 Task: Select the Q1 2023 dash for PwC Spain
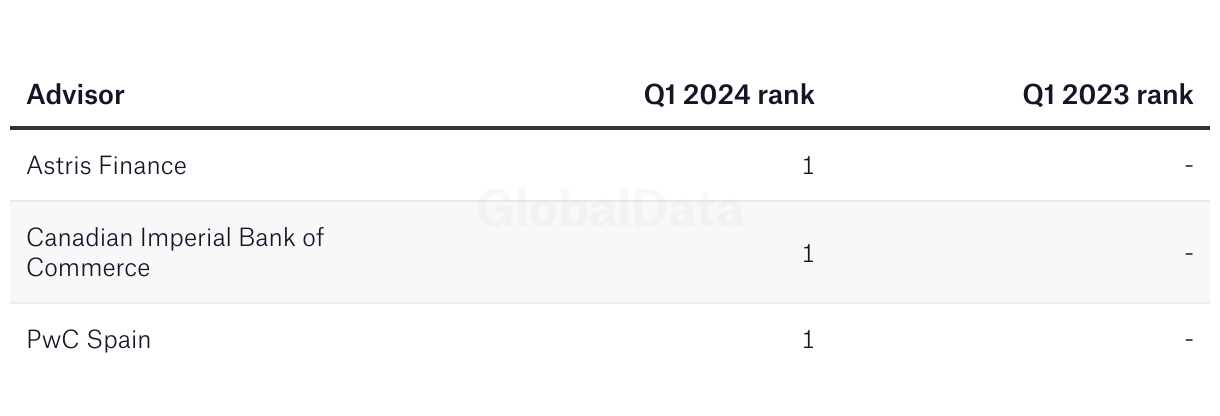pos(1189,340)
